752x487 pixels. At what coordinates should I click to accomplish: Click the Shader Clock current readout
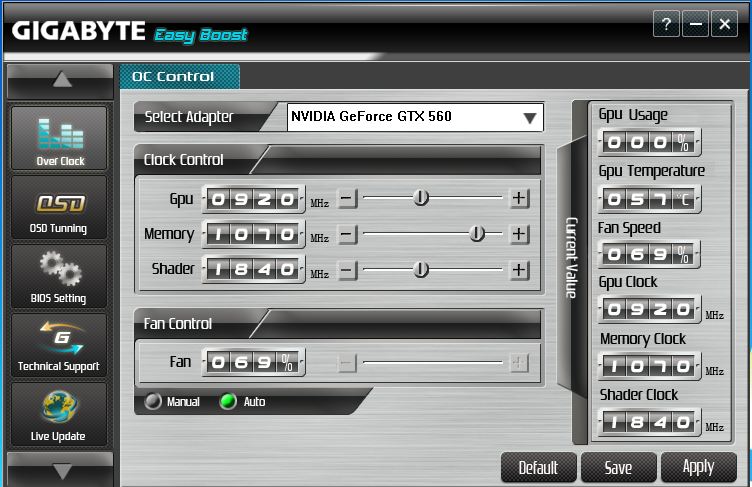tap(650, 423)
